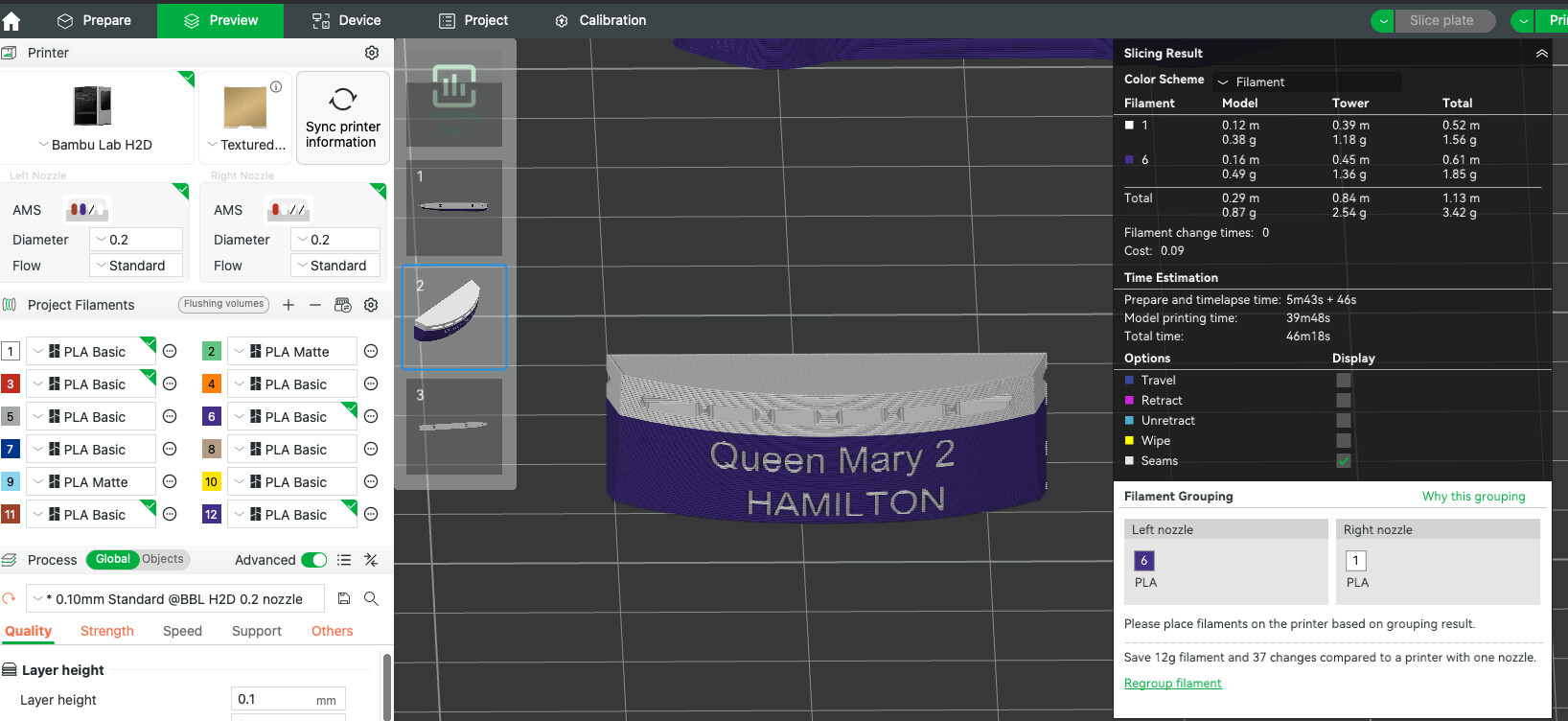Screen dimensions: 1568x721
Task: Open right nozzle Diameter dropdown
Action: 335,240
